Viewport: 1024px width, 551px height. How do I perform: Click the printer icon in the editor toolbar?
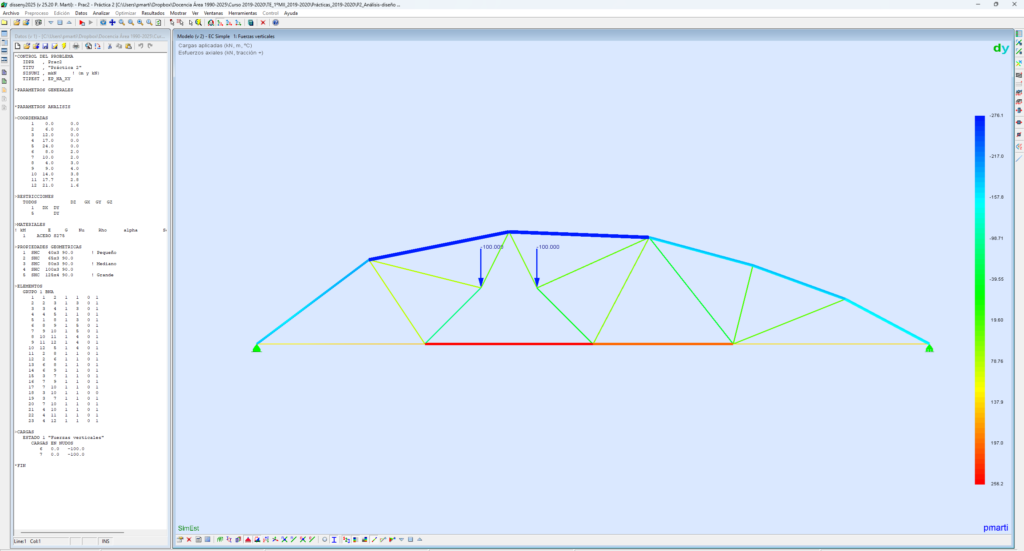point(76,46)
